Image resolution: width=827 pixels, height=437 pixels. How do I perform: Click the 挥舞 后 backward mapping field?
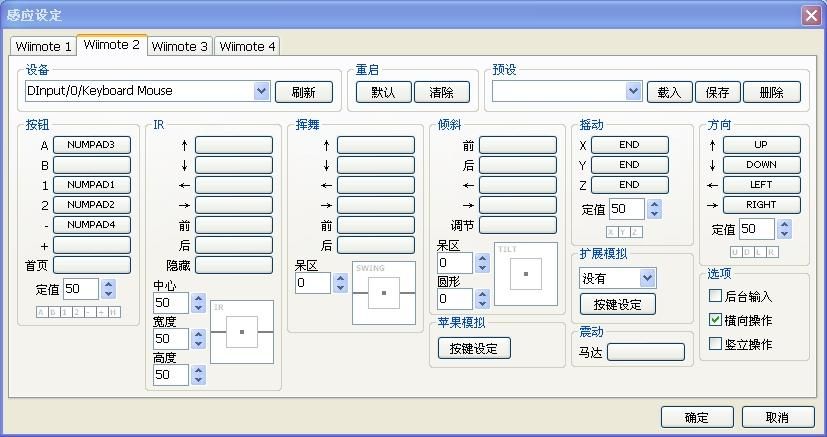coord(376,245)
